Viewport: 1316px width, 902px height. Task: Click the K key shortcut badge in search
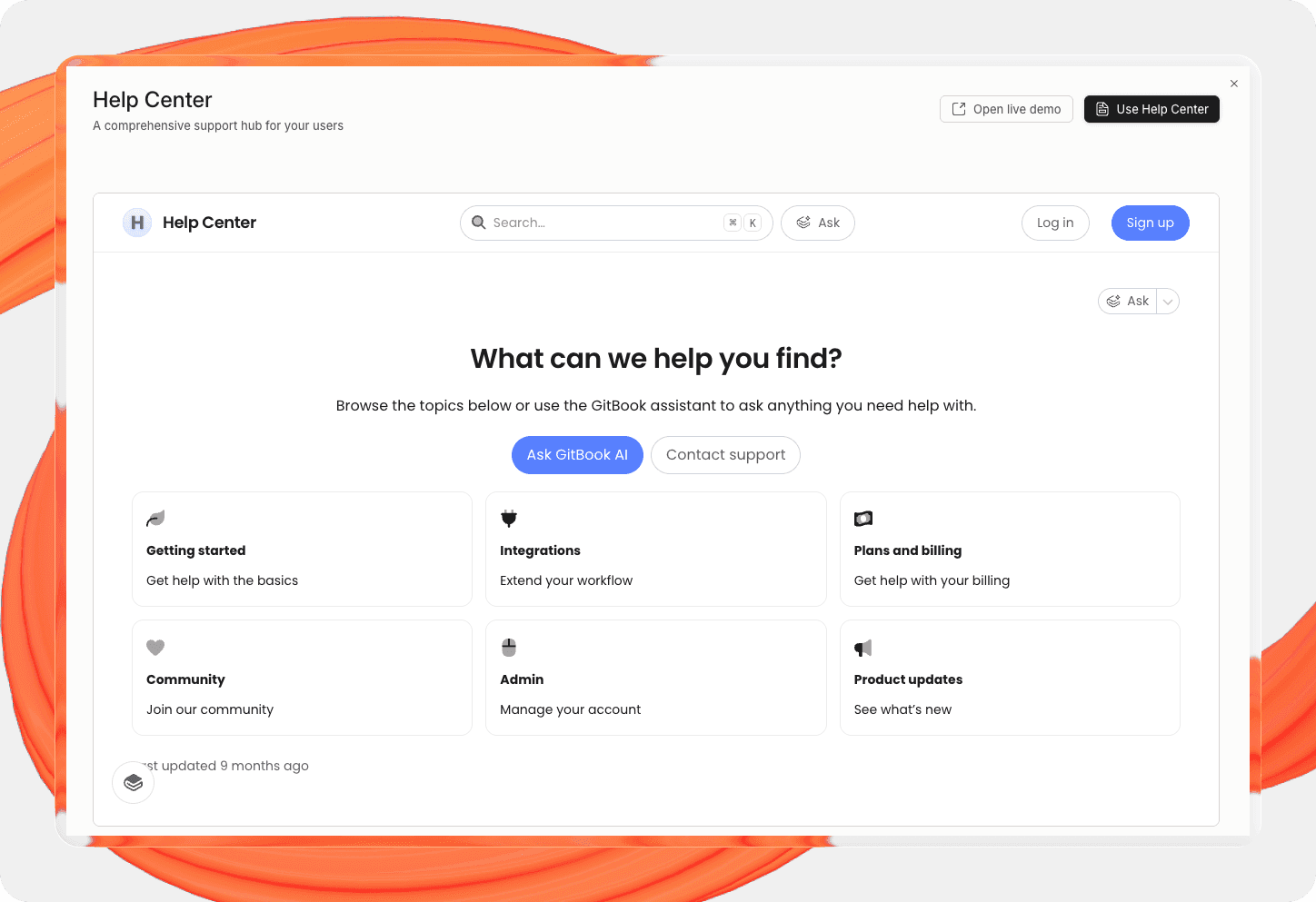point(753,223)
